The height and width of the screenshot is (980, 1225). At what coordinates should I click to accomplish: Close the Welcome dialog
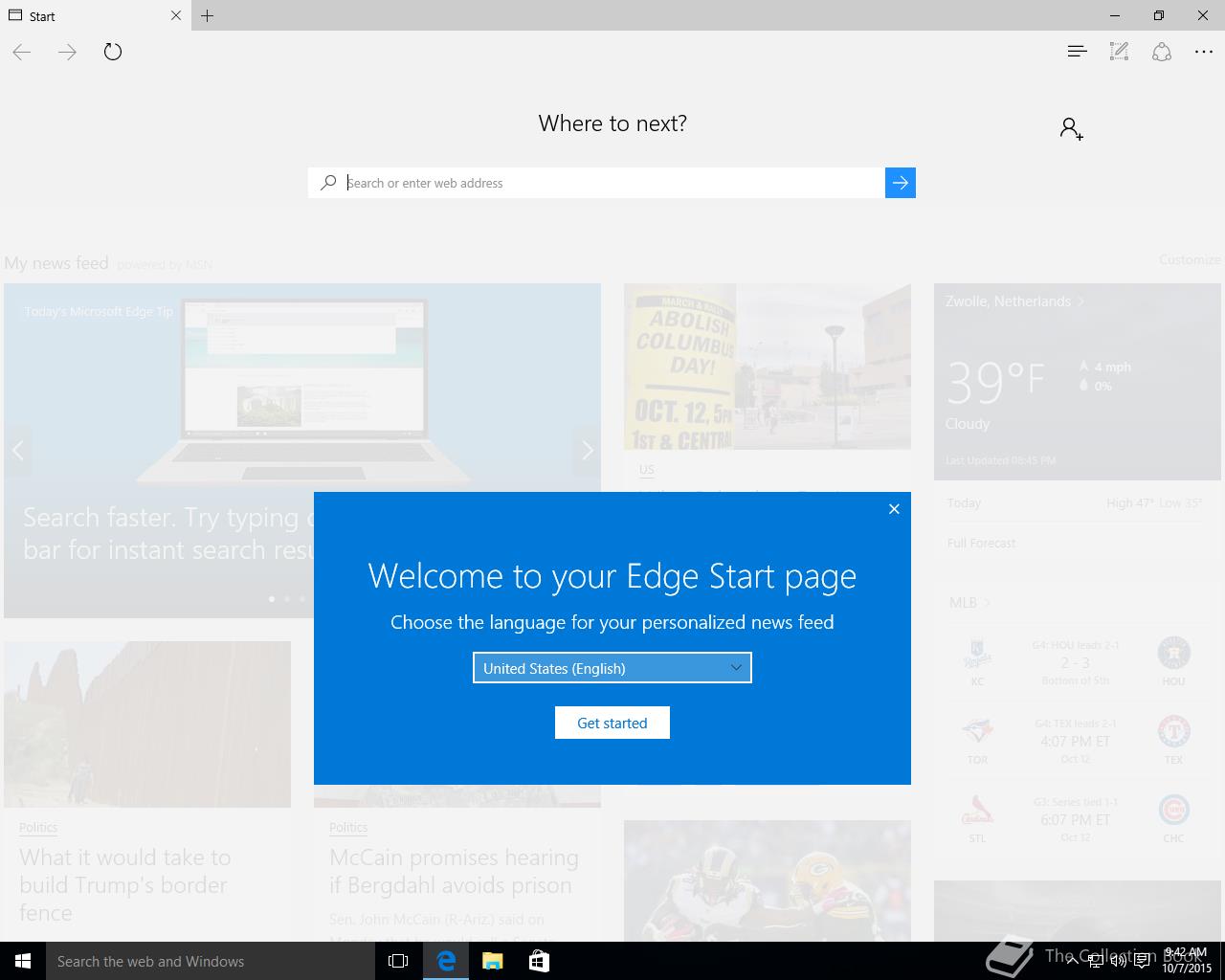click(x=894, y=509)
